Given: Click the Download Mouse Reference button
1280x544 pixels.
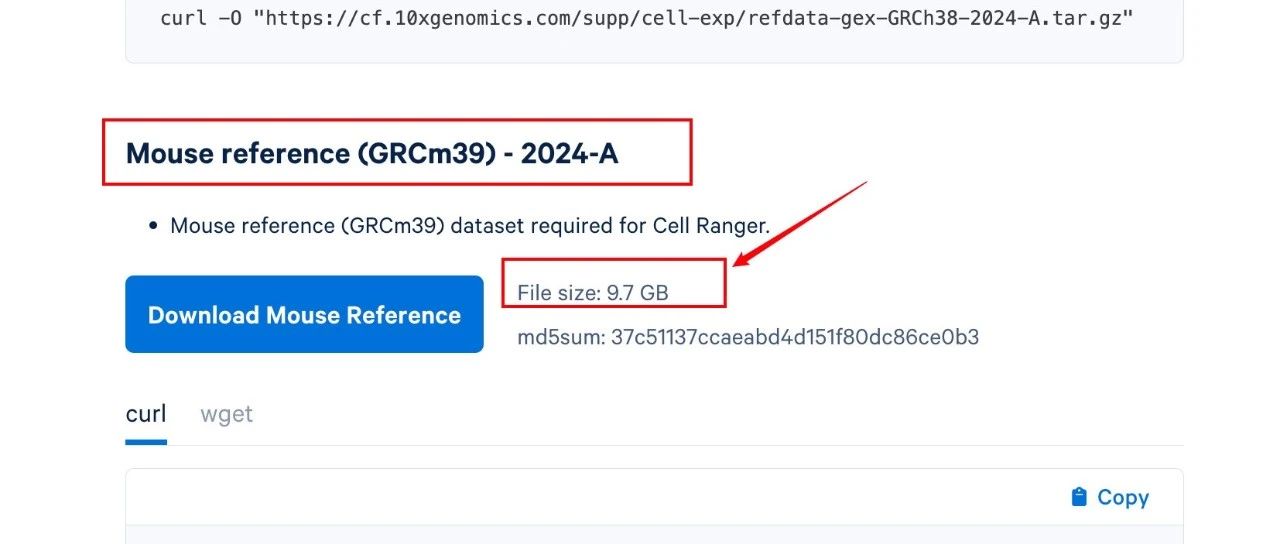Looking at the screenshot, I should point(304,315).
